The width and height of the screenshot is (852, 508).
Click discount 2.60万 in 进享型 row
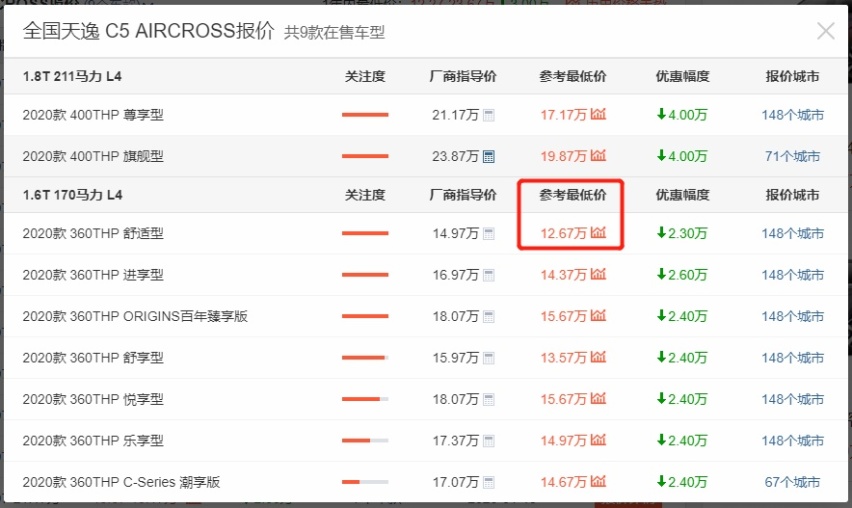click(x=682, y=275)
